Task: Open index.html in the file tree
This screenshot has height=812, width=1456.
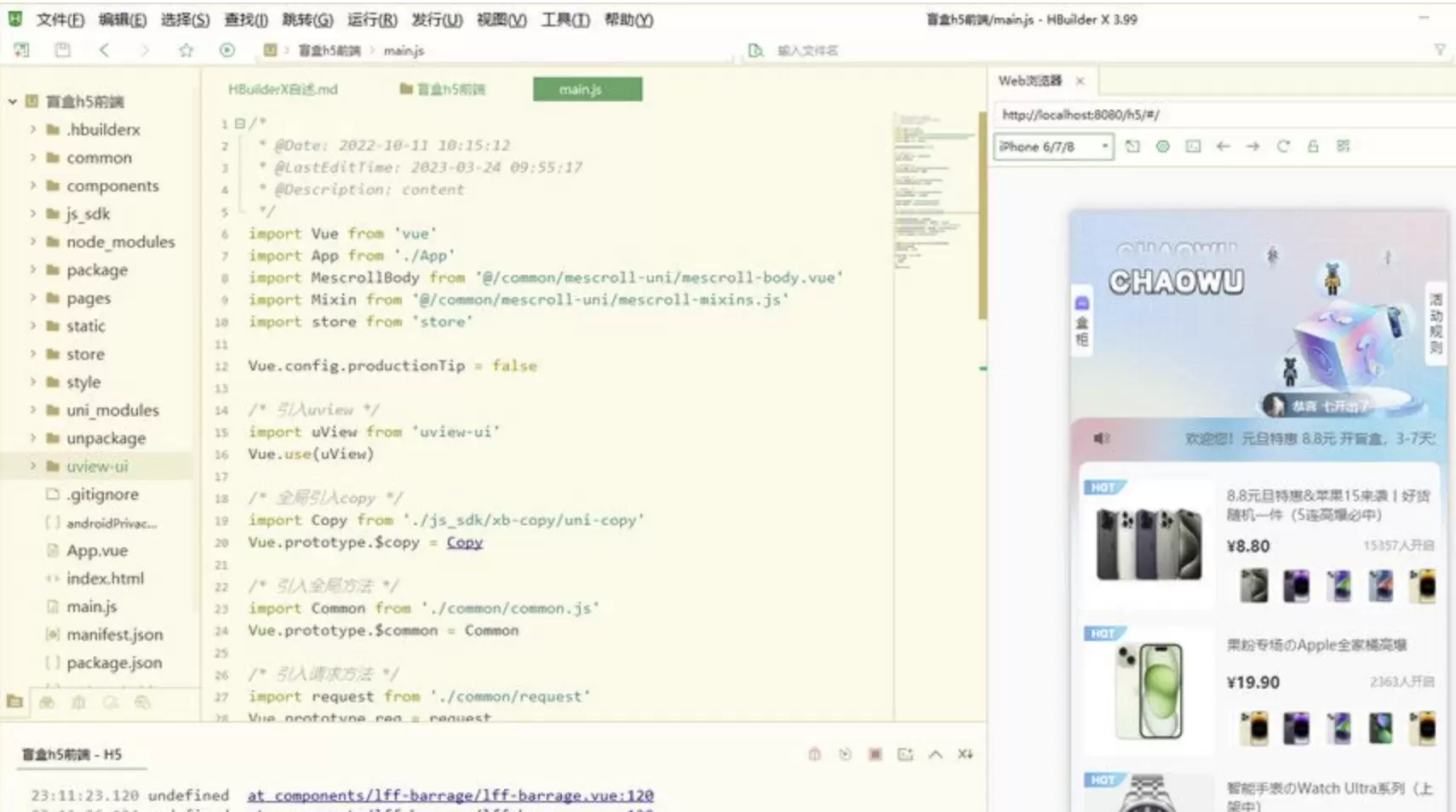Action: click(x=106, y=579)
